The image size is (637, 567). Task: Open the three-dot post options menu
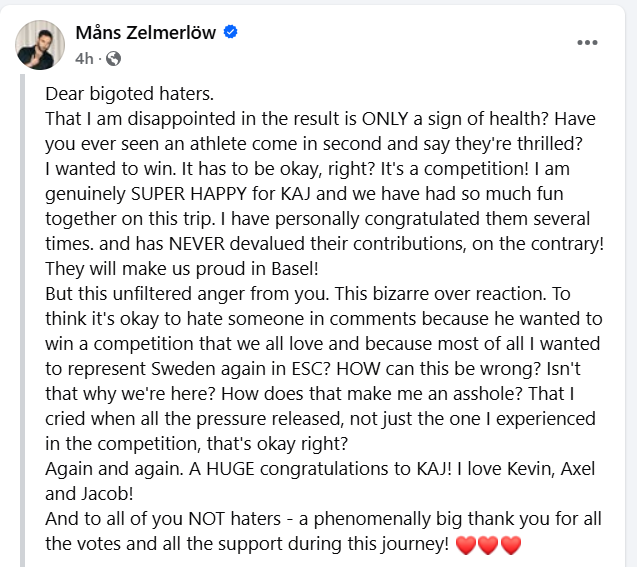point(588,43)
